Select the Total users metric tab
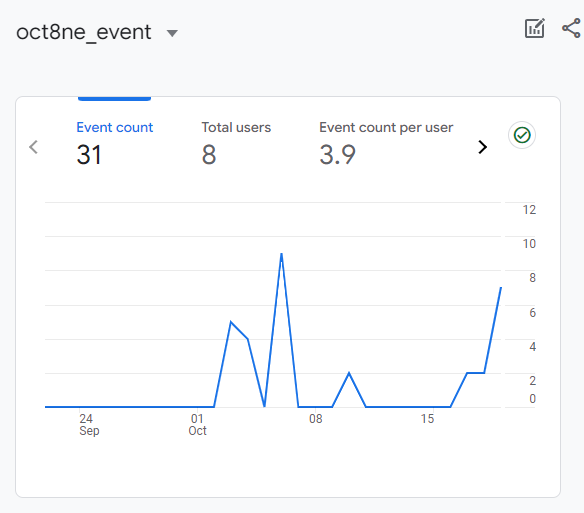This screenshot has width=584, height=513. [236, 127]
